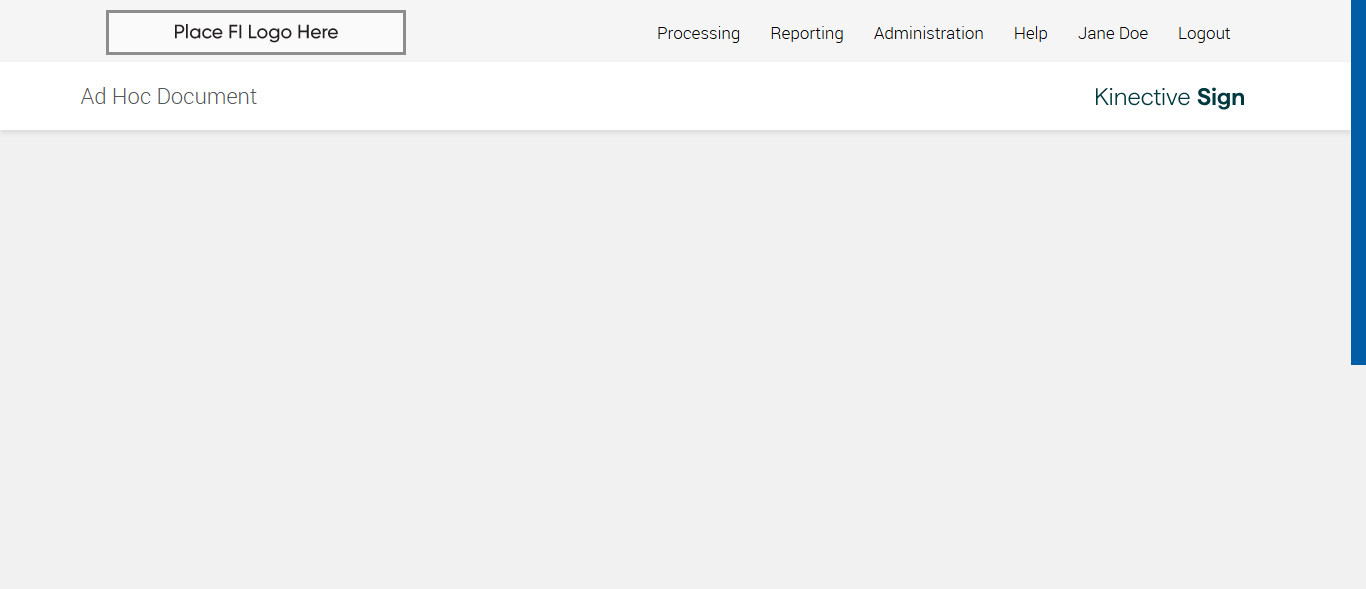The height and width of the screenshot is (589, 1366).
Task: Click the empty gray content area
Action: (x=675, y=360)
